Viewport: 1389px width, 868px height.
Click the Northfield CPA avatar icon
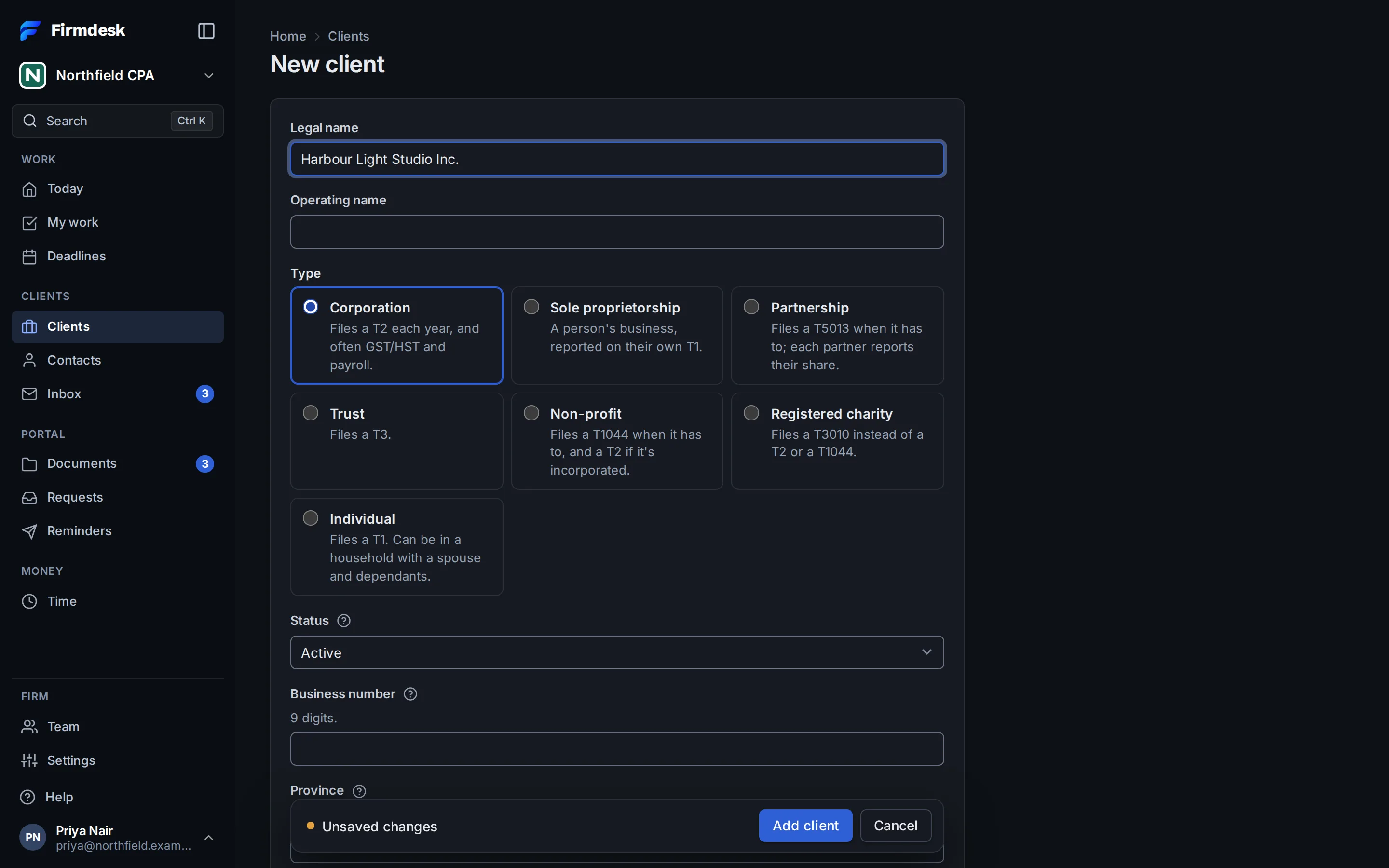point(33,75)
